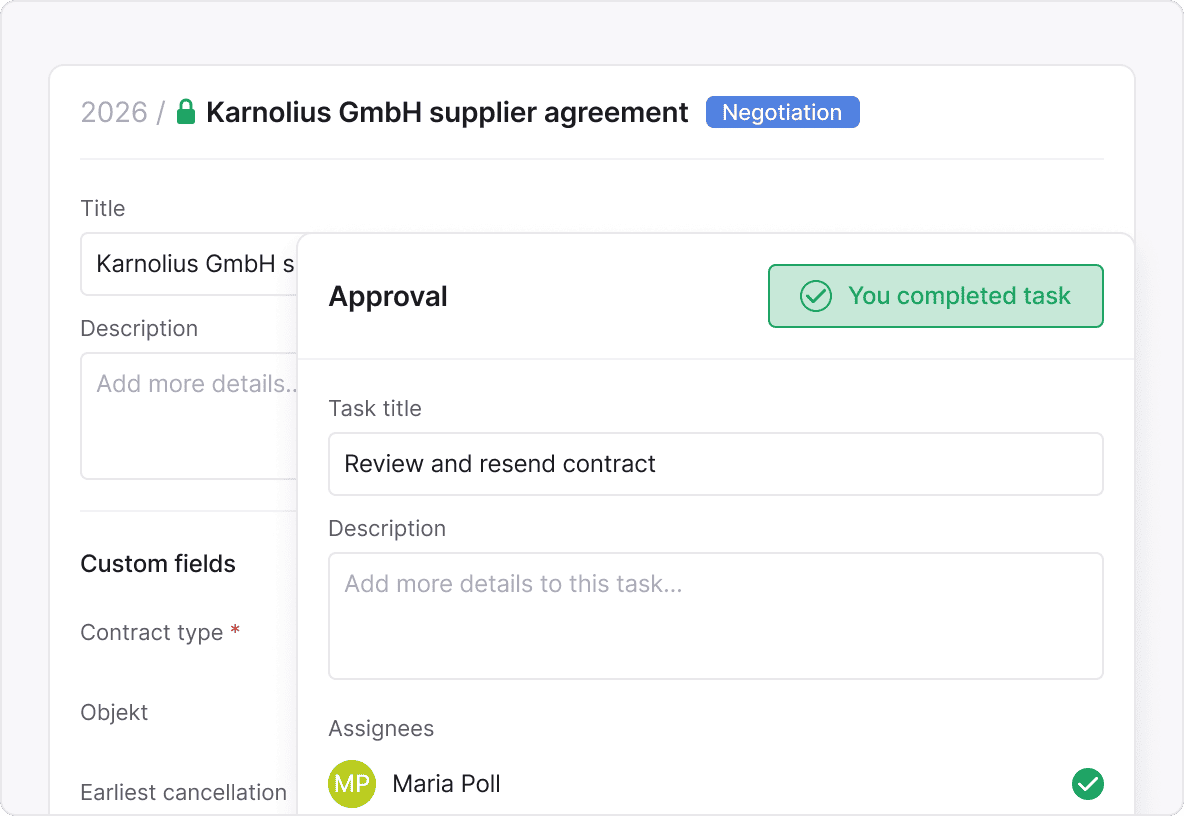Click the Negotiation status badge

[782, 112]
